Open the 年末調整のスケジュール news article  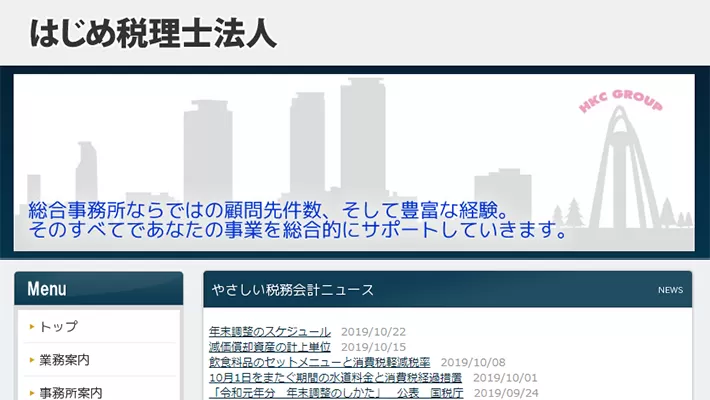[x=270, y=331]
